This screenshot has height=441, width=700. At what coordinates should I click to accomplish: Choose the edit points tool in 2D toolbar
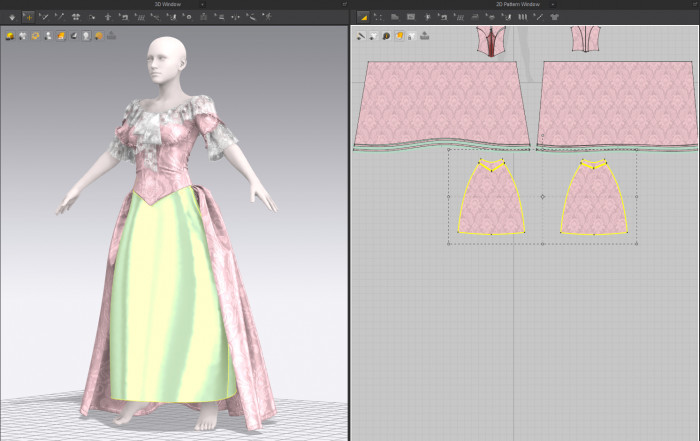point(379,17)
